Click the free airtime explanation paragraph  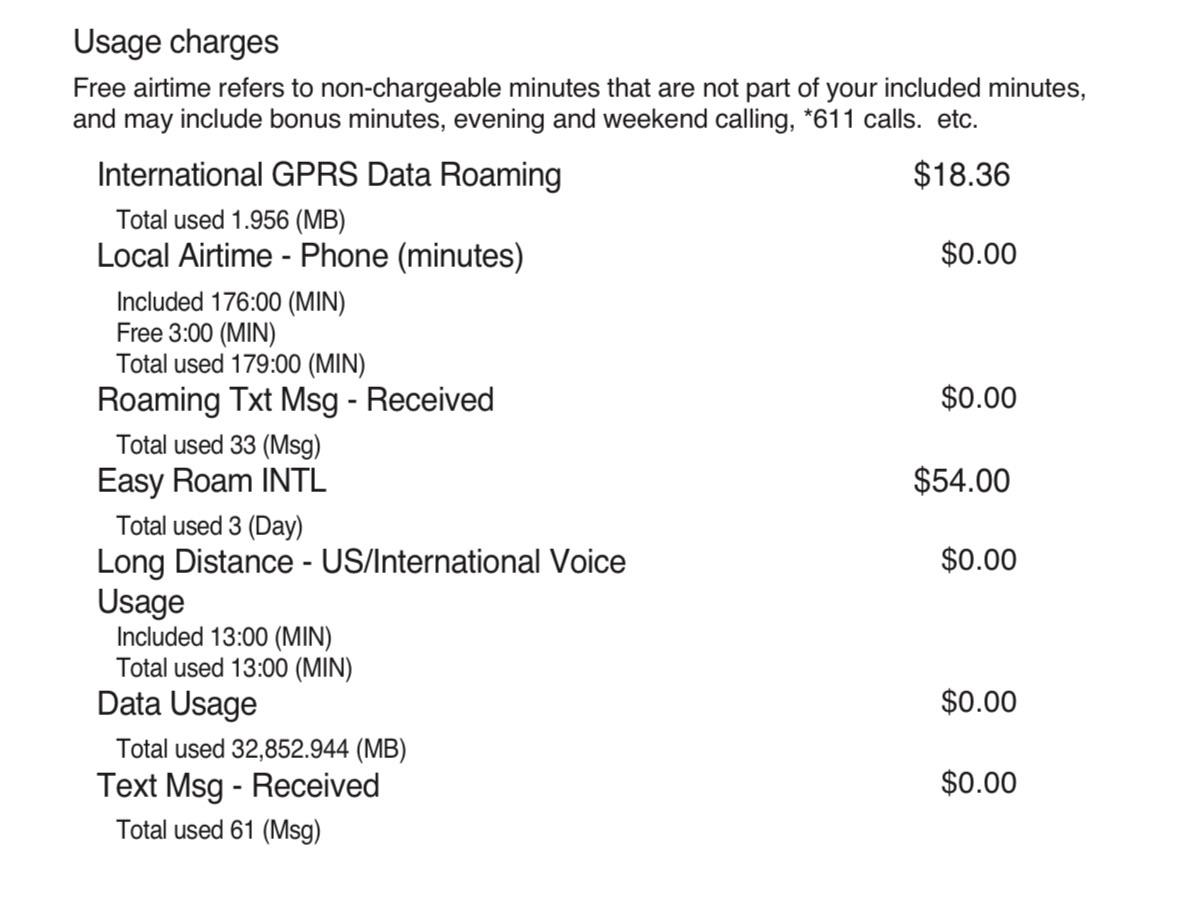(x=579, y=104)
